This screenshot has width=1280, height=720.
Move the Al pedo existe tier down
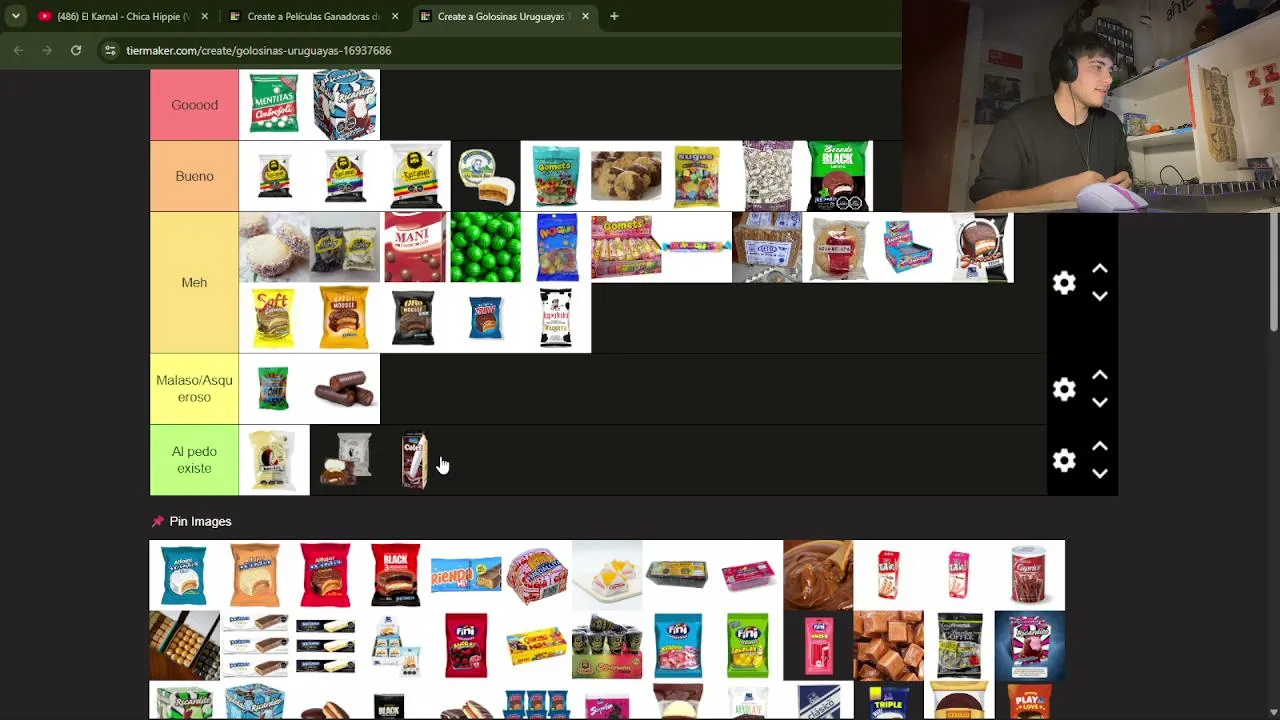point(1100,473)
